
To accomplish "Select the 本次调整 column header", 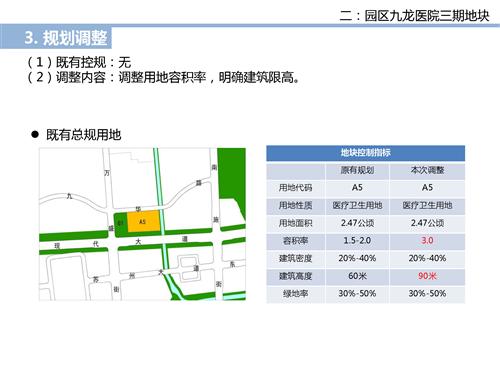I will (427, 171).
